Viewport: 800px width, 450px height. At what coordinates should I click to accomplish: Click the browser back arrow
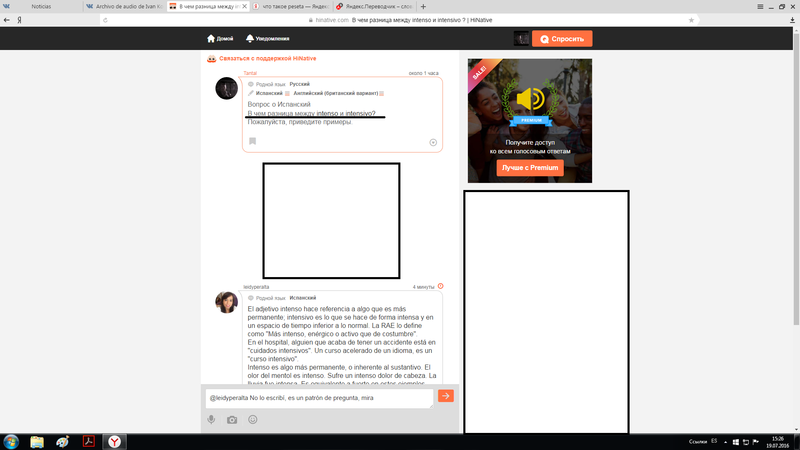[7, 20]
